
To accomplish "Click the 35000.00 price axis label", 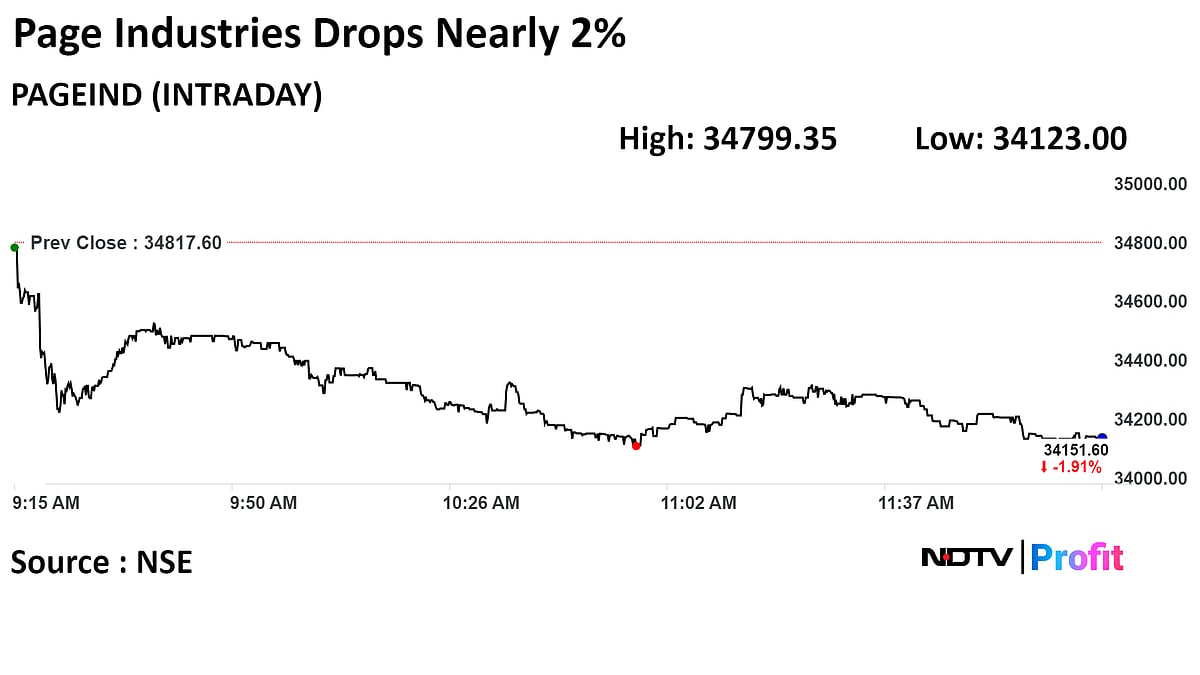I will [x=1149, y=184].
